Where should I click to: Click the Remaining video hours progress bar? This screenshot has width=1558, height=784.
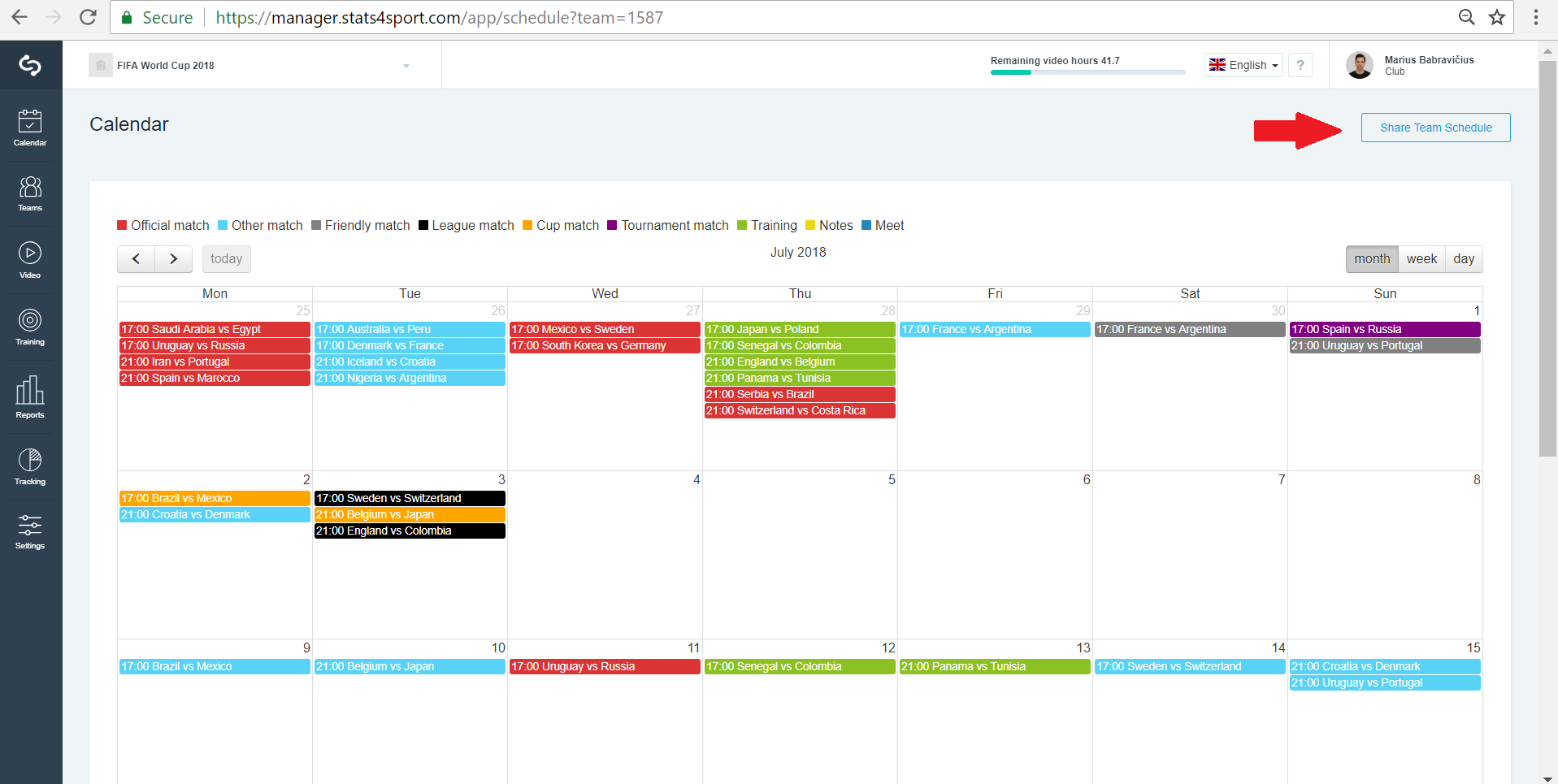click(1087, 72)
